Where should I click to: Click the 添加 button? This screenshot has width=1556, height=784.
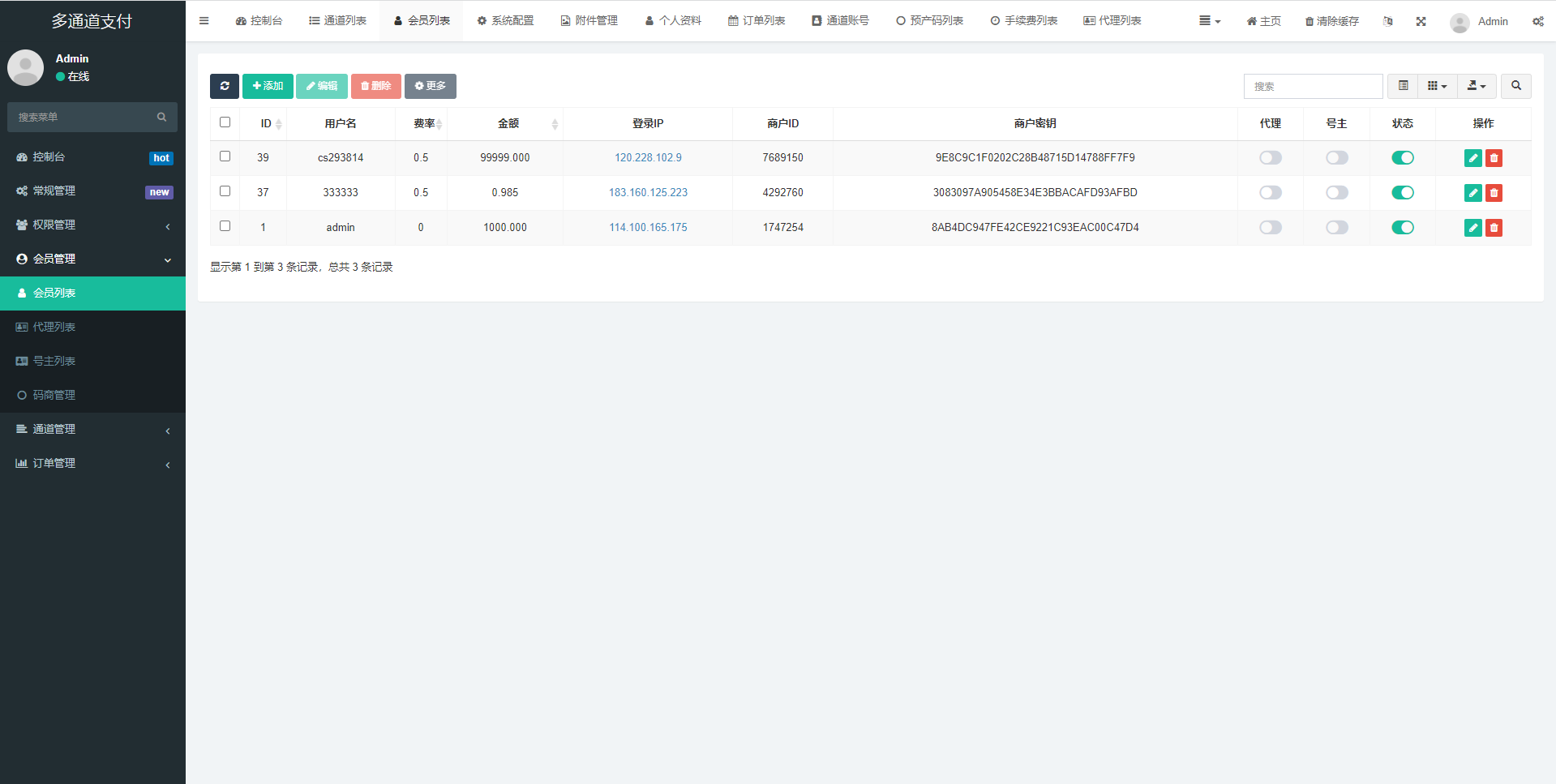click(268, 86)
